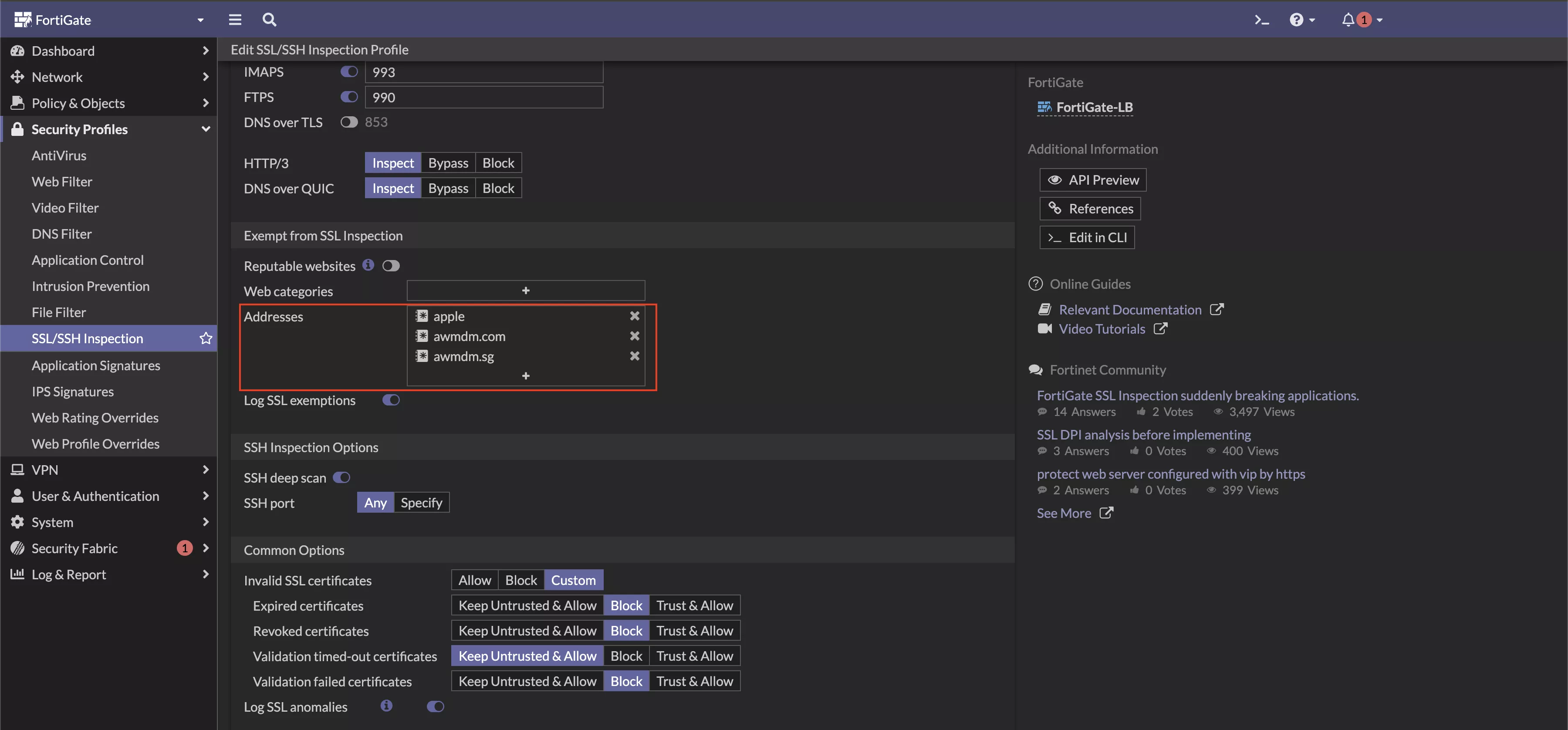Click the Security Fabric icon
Viewport: 1568px width, 730px height.
coord(18,548)
